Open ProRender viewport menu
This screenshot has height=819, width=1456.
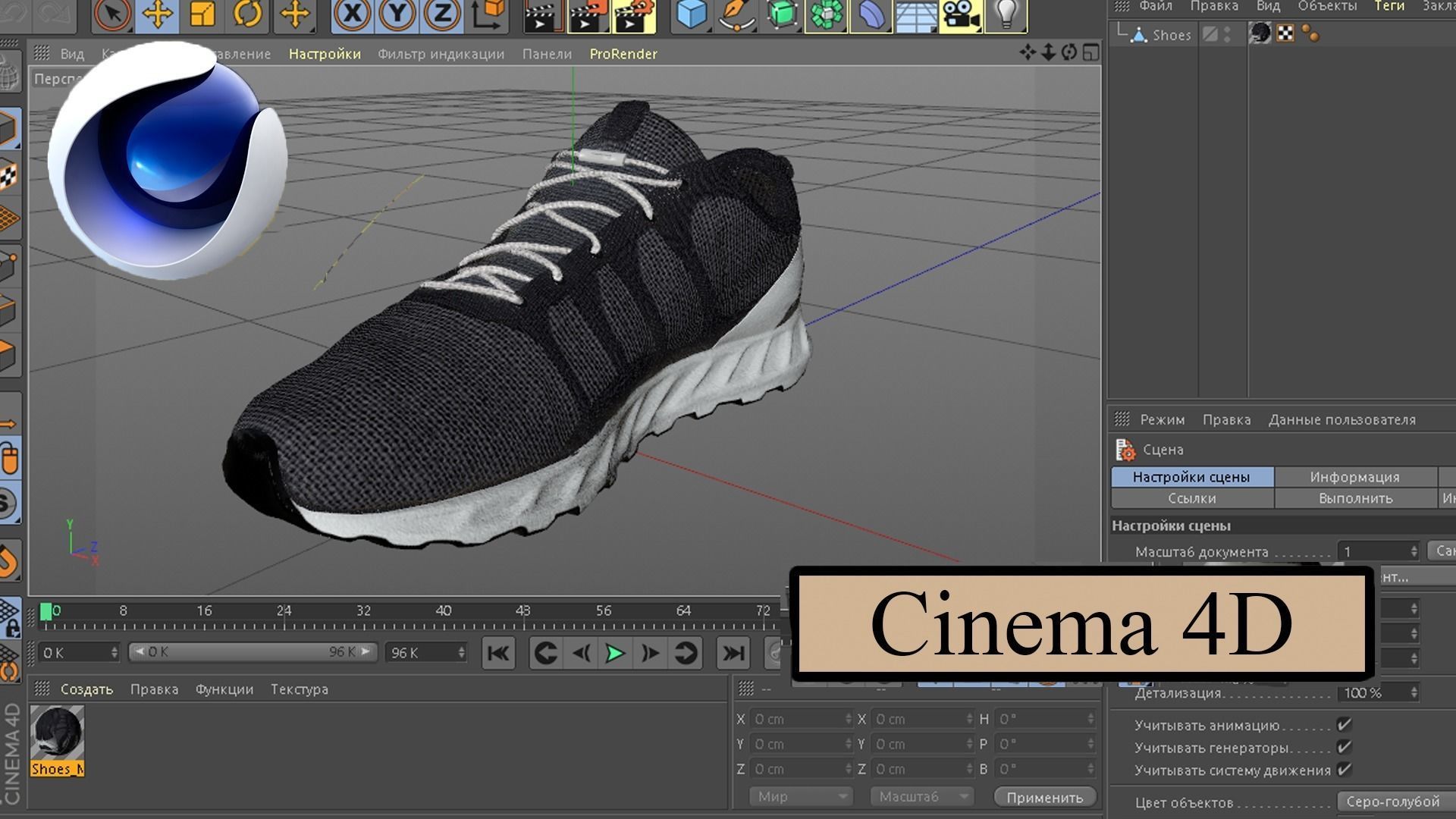(623, 54)
